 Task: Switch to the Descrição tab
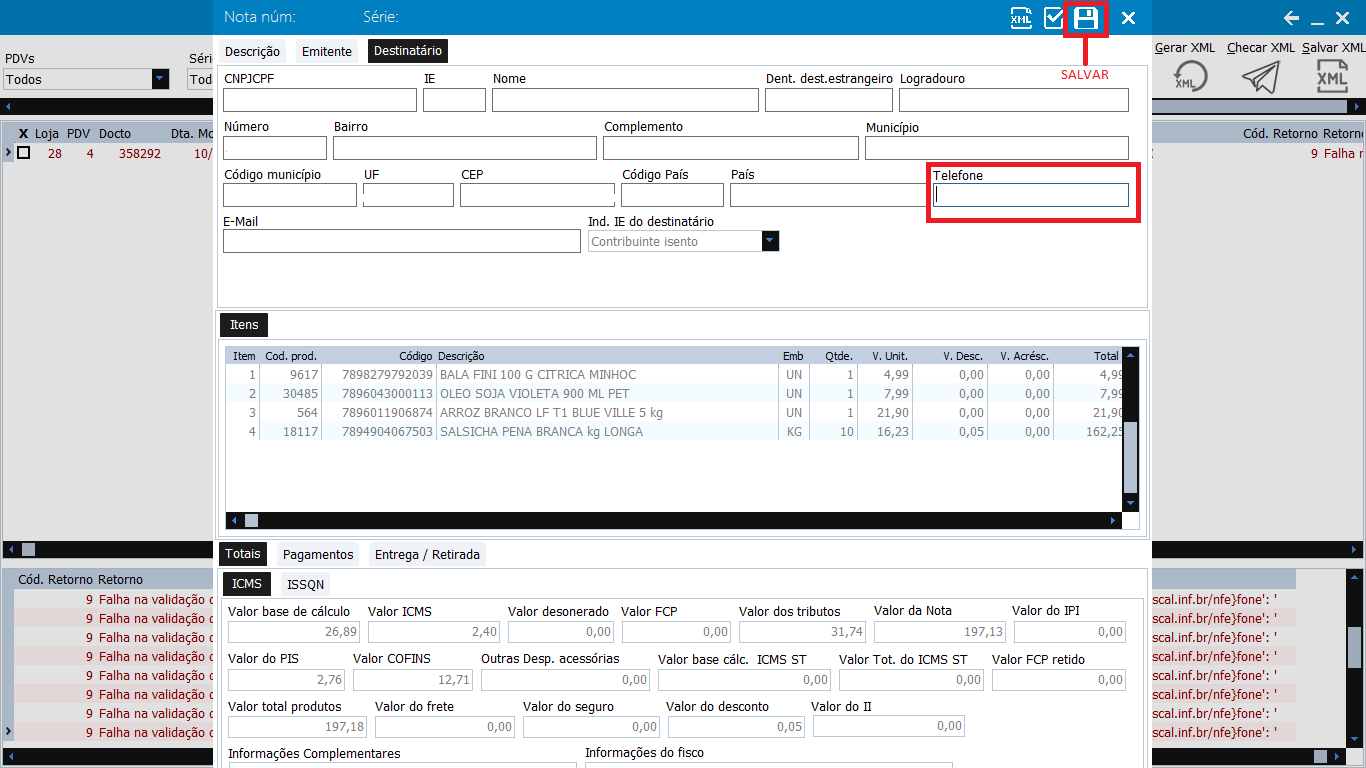(252, 51)
